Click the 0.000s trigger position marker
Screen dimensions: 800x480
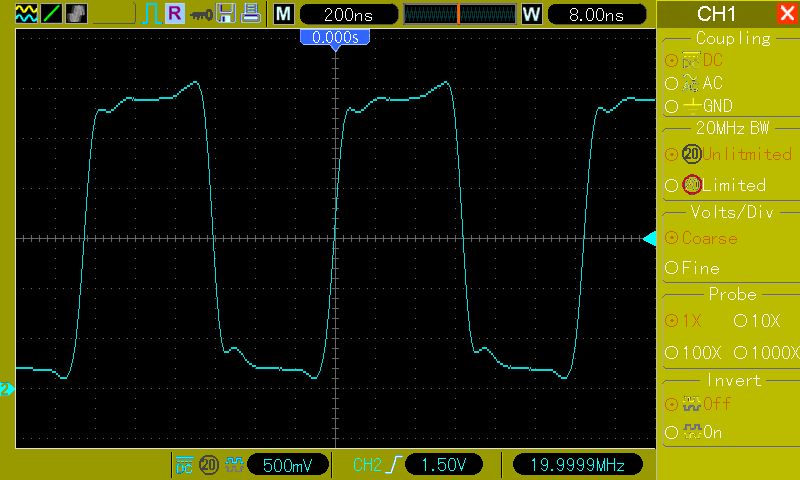pyautogui.click(x=335, y=39)
